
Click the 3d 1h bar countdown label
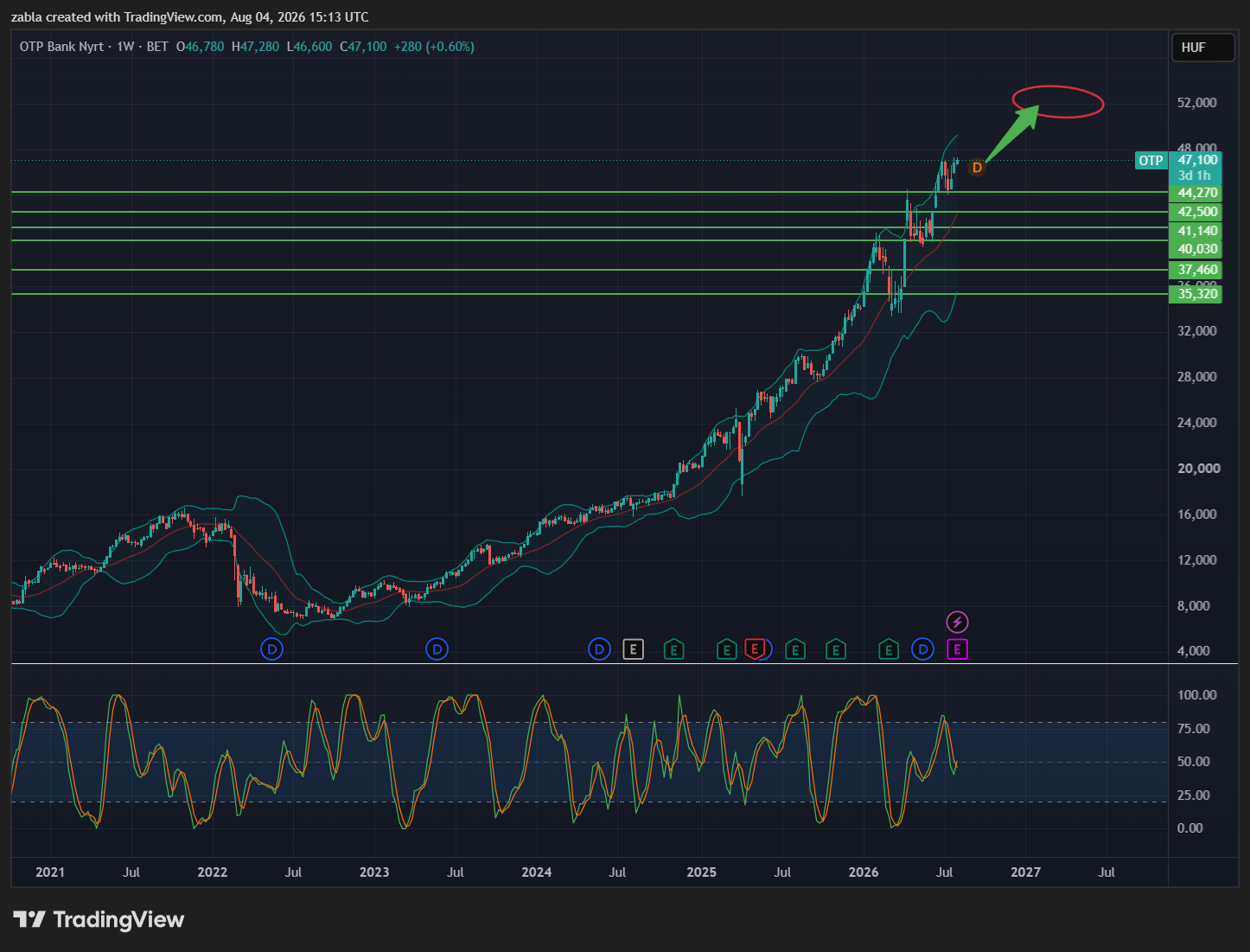(x=1196, y=176)
